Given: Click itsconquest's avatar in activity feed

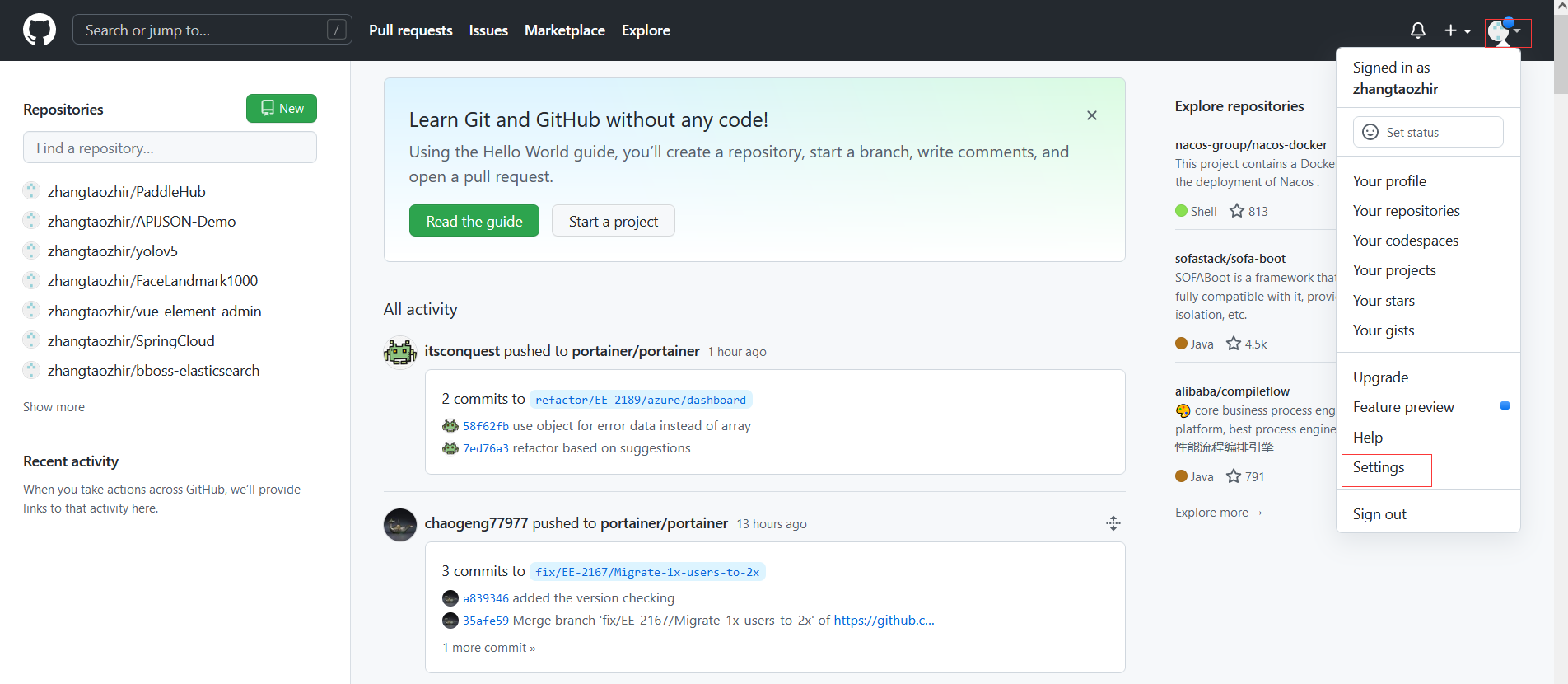Looking at the screenshot, I should (x=400, y=352).
